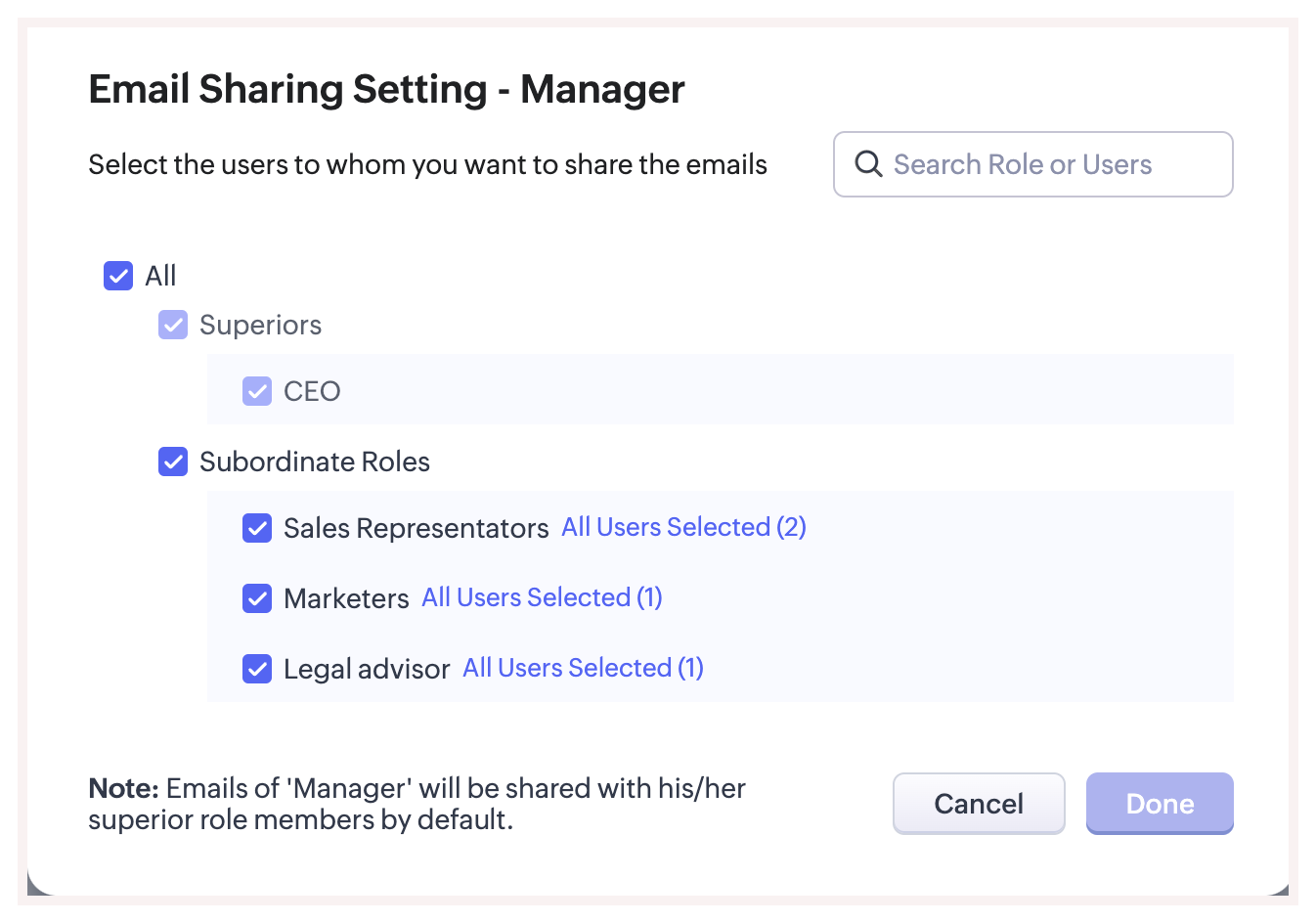Uncheck the Sales Representators checkbox
Image resolution: width=1316 pixels, height=923 pixels.
click(x=257, y=528)
